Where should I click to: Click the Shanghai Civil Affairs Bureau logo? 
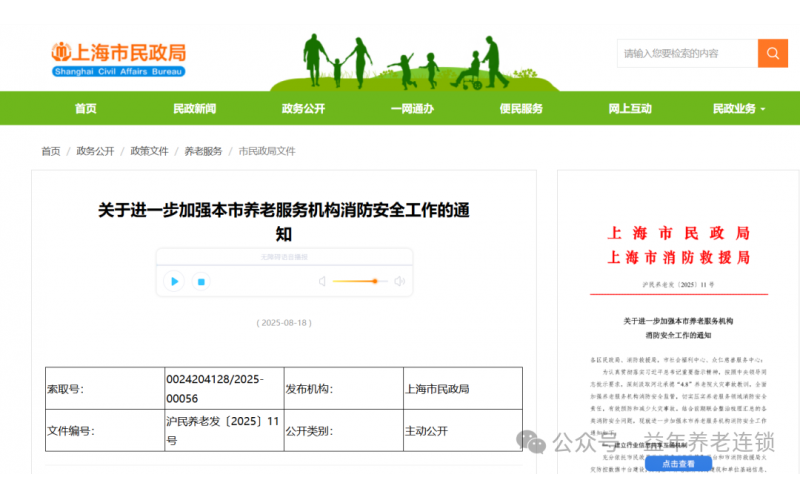(118, 59)
